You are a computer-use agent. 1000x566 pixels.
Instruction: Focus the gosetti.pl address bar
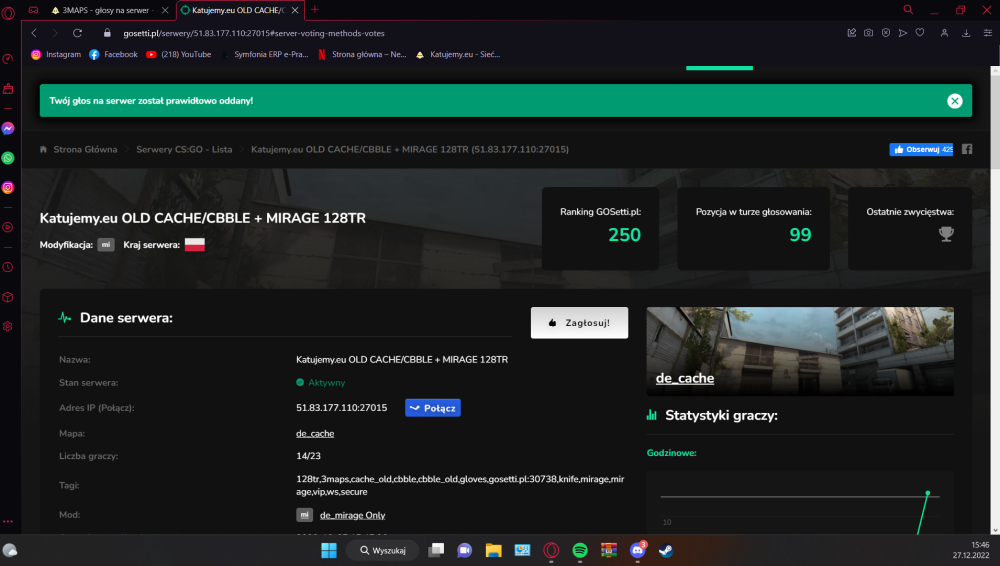point(254,33)
